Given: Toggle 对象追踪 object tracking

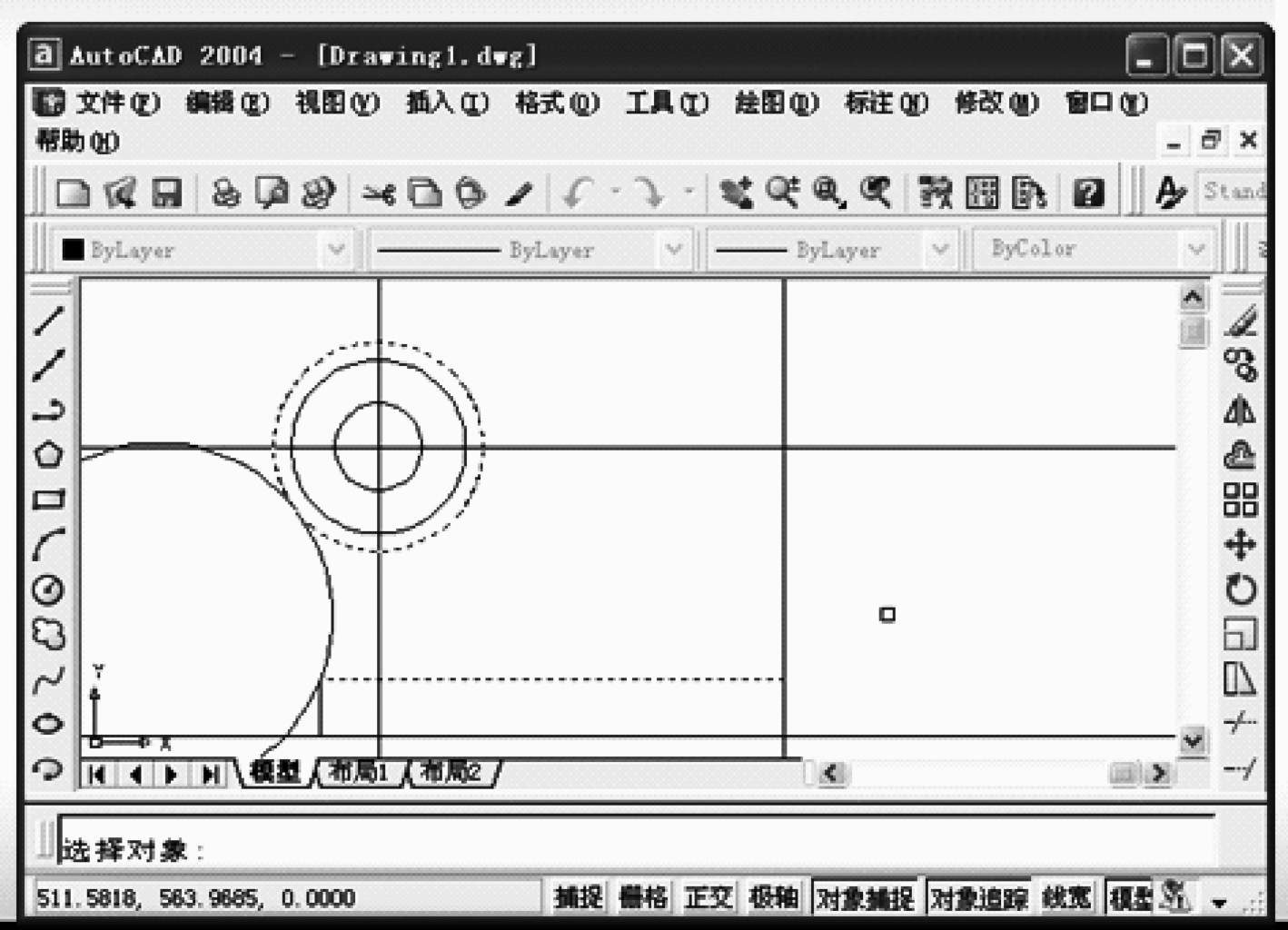Looking at the screenshot, I should pyautogui.click(x=979, y=898).
